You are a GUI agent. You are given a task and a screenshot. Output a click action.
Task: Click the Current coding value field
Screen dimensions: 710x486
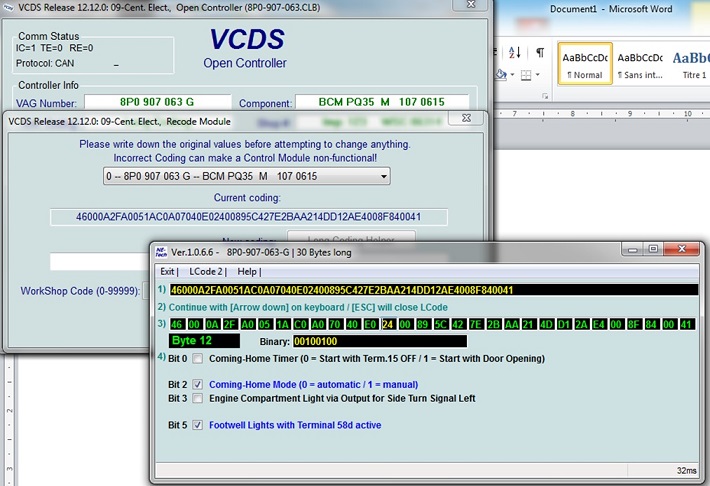click(249, 217)
